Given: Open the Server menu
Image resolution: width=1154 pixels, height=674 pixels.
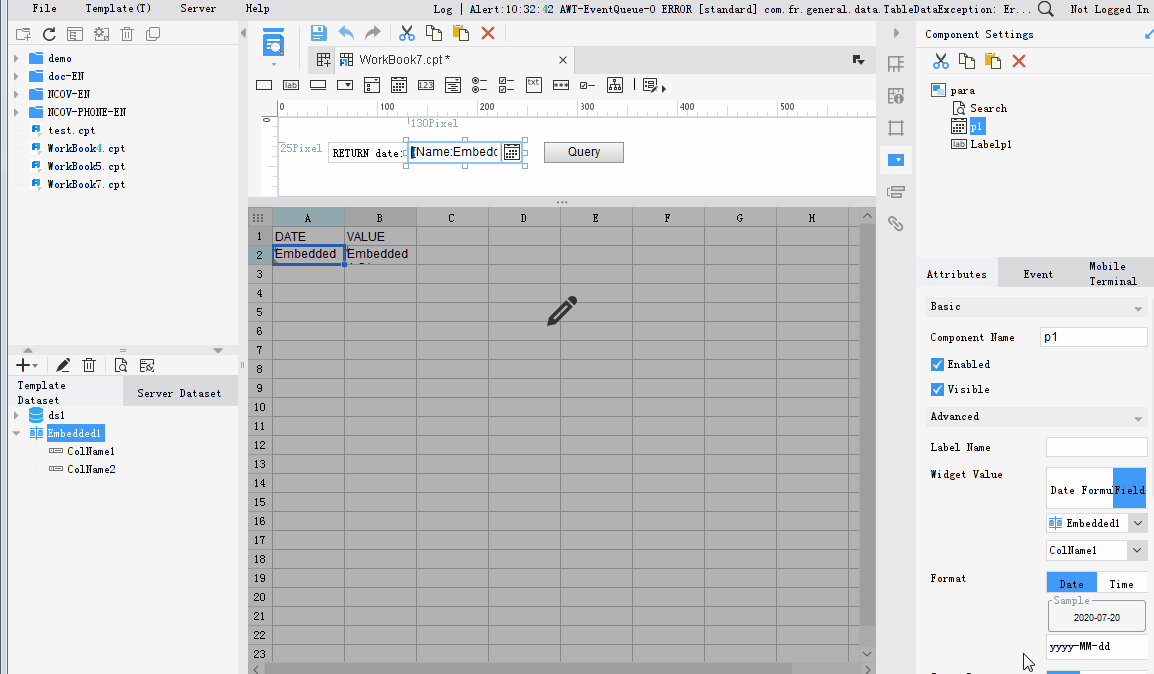Looking at the screenshot, I should (198, 8).
